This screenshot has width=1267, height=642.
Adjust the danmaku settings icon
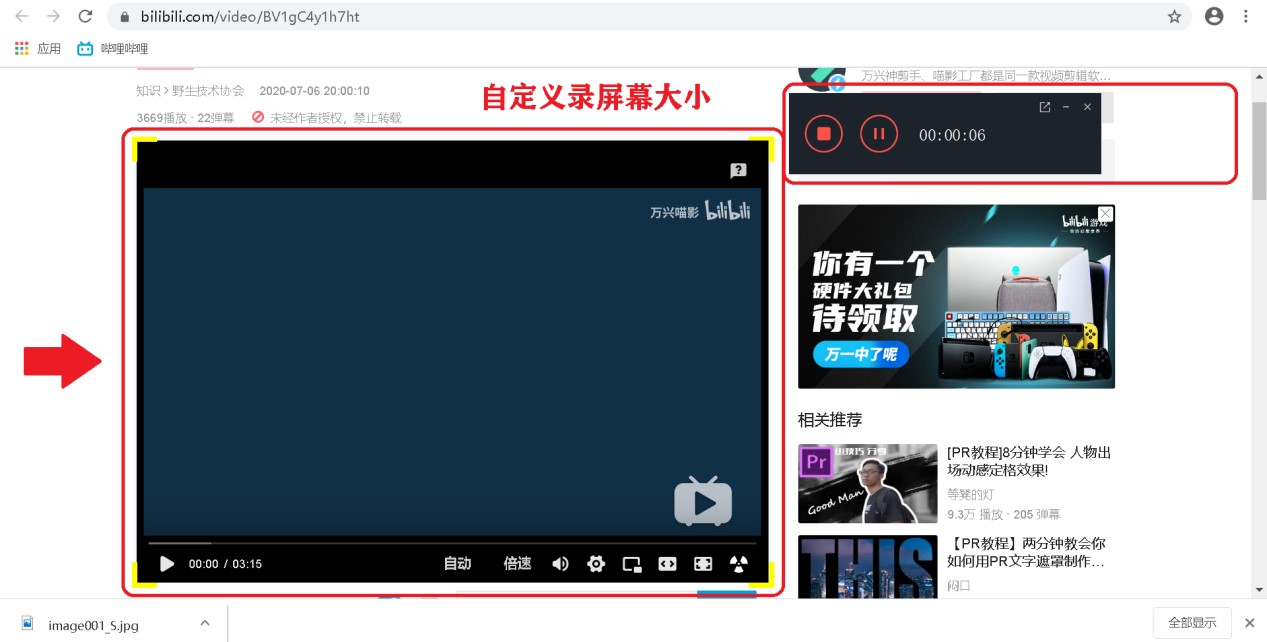click(738, 563)
